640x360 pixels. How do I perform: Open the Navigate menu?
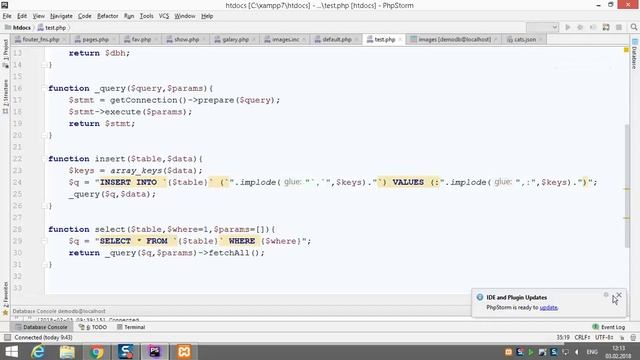pos(61,16)
